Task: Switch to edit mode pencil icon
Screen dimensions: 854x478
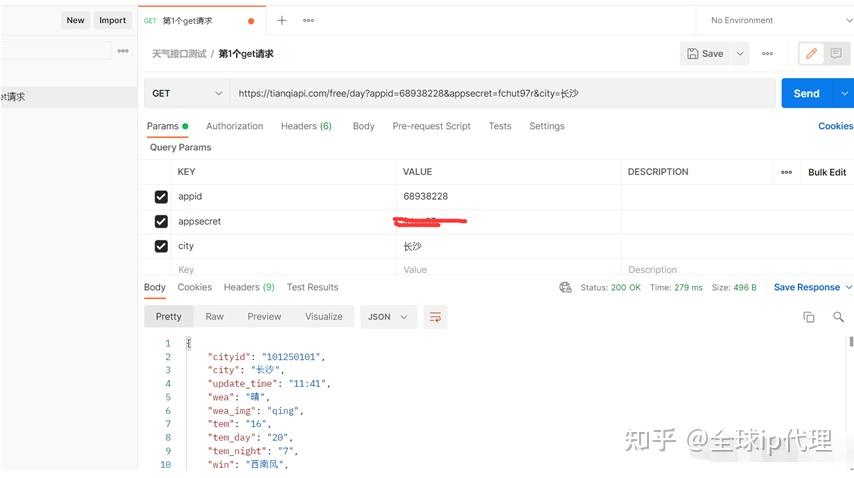Action: click(811, 53)
